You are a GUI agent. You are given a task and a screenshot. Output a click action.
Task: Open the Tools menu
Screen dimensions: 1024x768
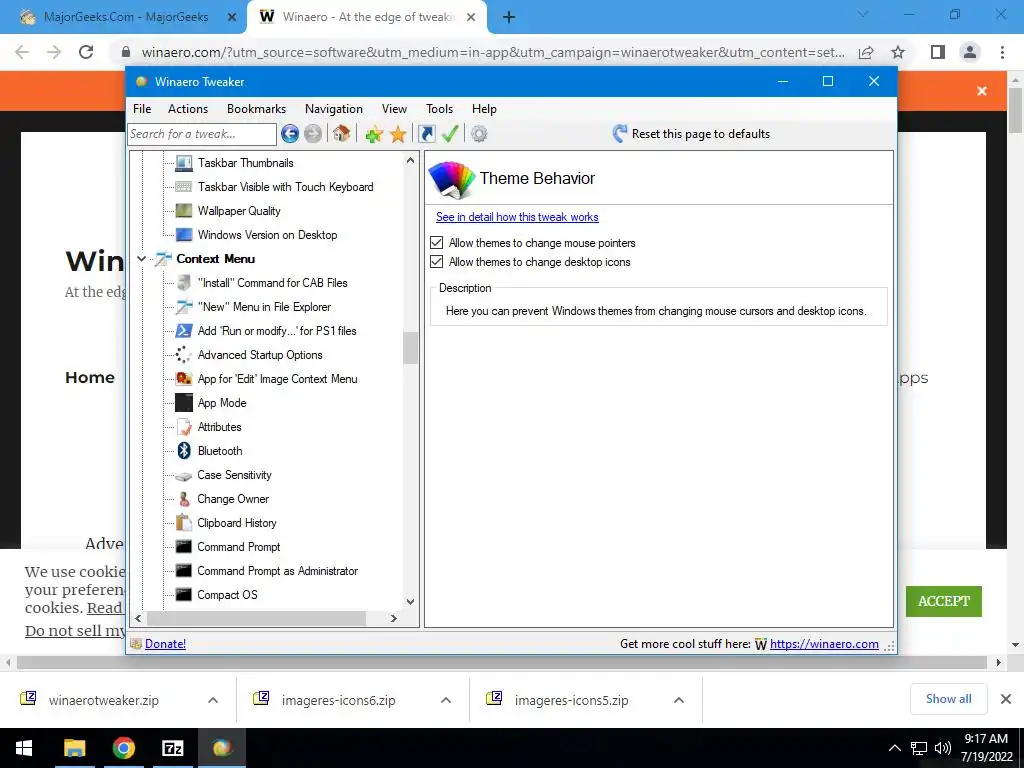click(x=440, y=109)
